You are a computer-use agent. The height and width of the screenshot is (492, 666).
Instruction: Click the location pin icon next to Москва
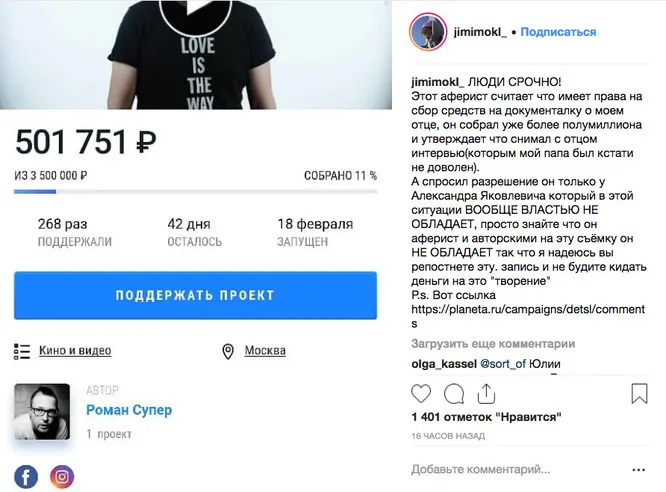(228, 351)
